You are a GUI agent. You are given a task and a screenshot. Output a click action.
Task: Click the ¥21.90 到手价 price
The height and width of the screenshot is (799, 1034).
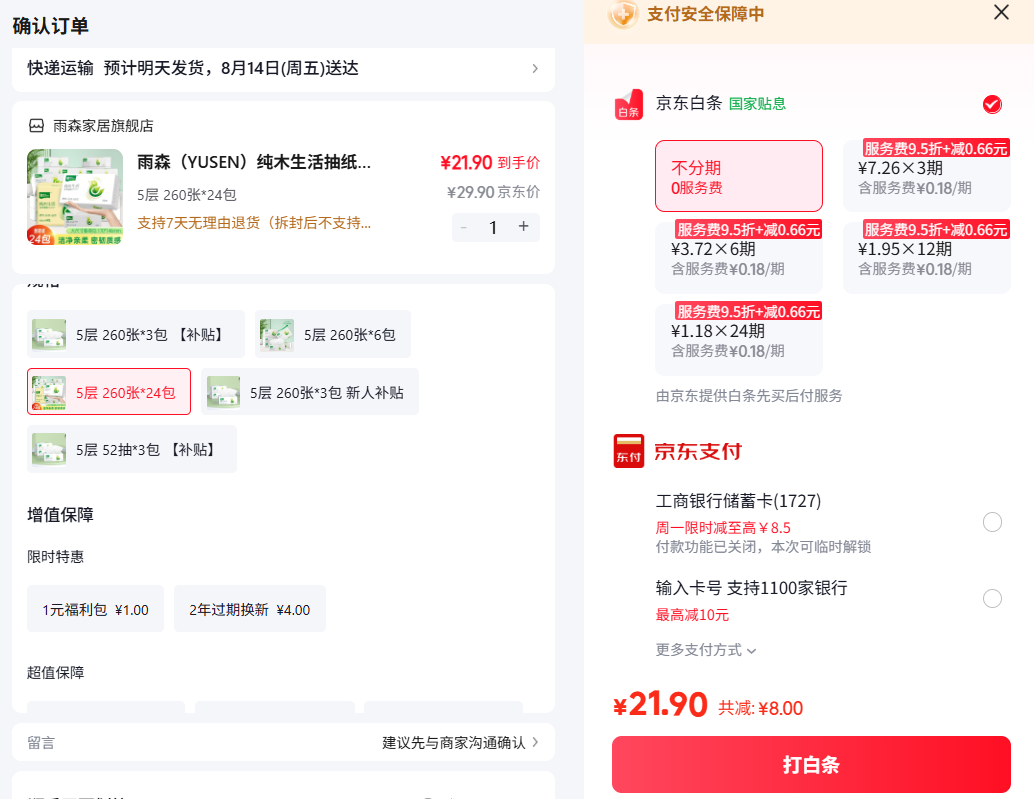pyautogui.click(x=490, y=162)
